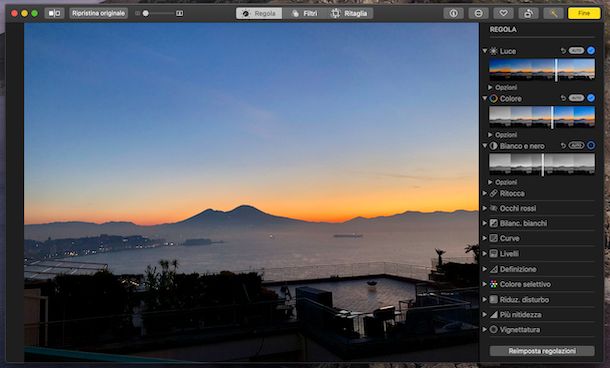Screen dimensions: 610x368
Task: Collapse the Colore section
Action: click(485, 98)
